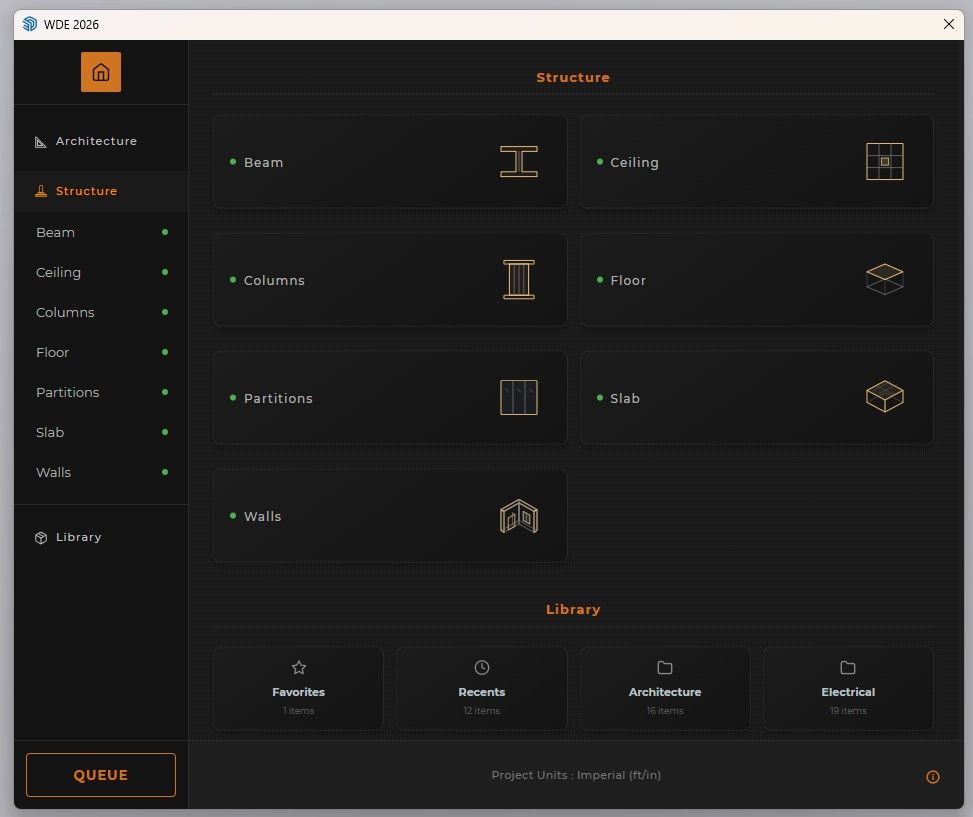Open the Recents library label

[482, 692]
